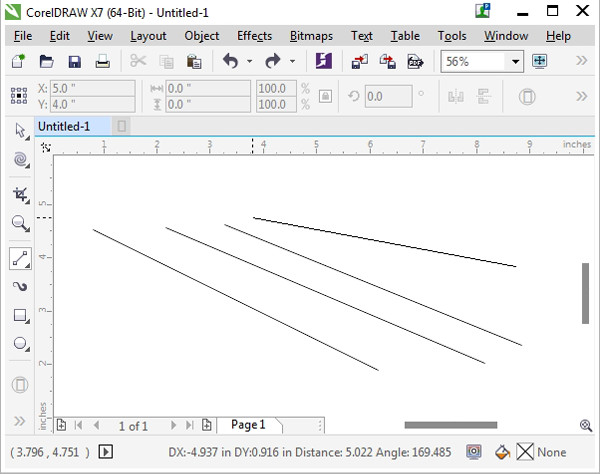Switch to the Untitled-1 document tab

pos(73,126)
